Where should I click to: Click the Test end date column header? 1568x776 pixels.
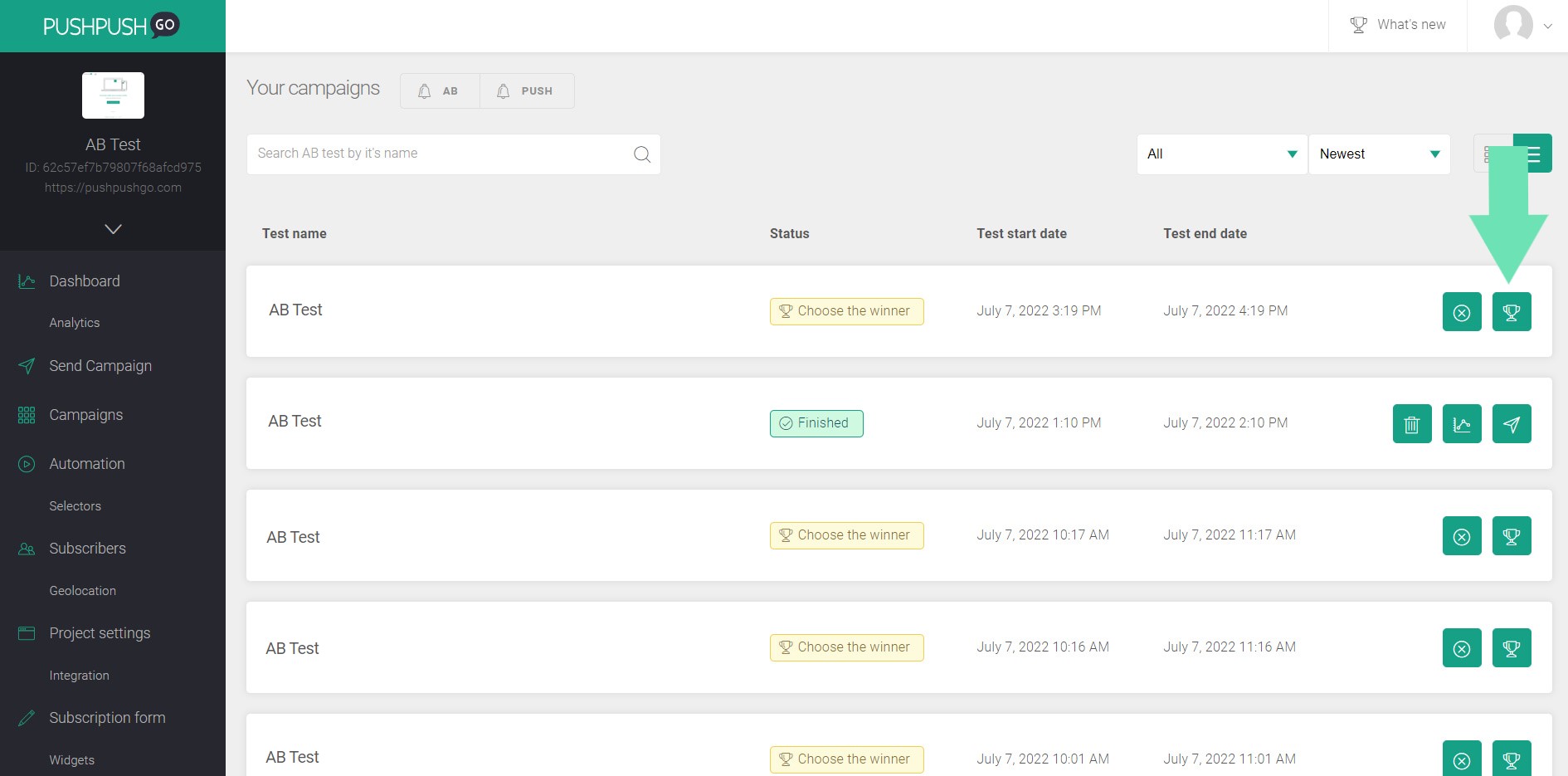pos(1205,234)
